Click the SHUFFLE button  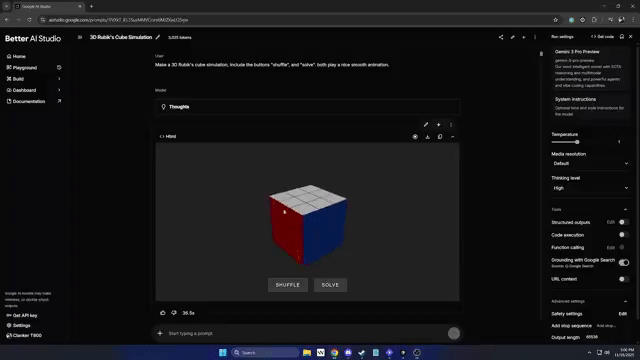pos(288,285)
